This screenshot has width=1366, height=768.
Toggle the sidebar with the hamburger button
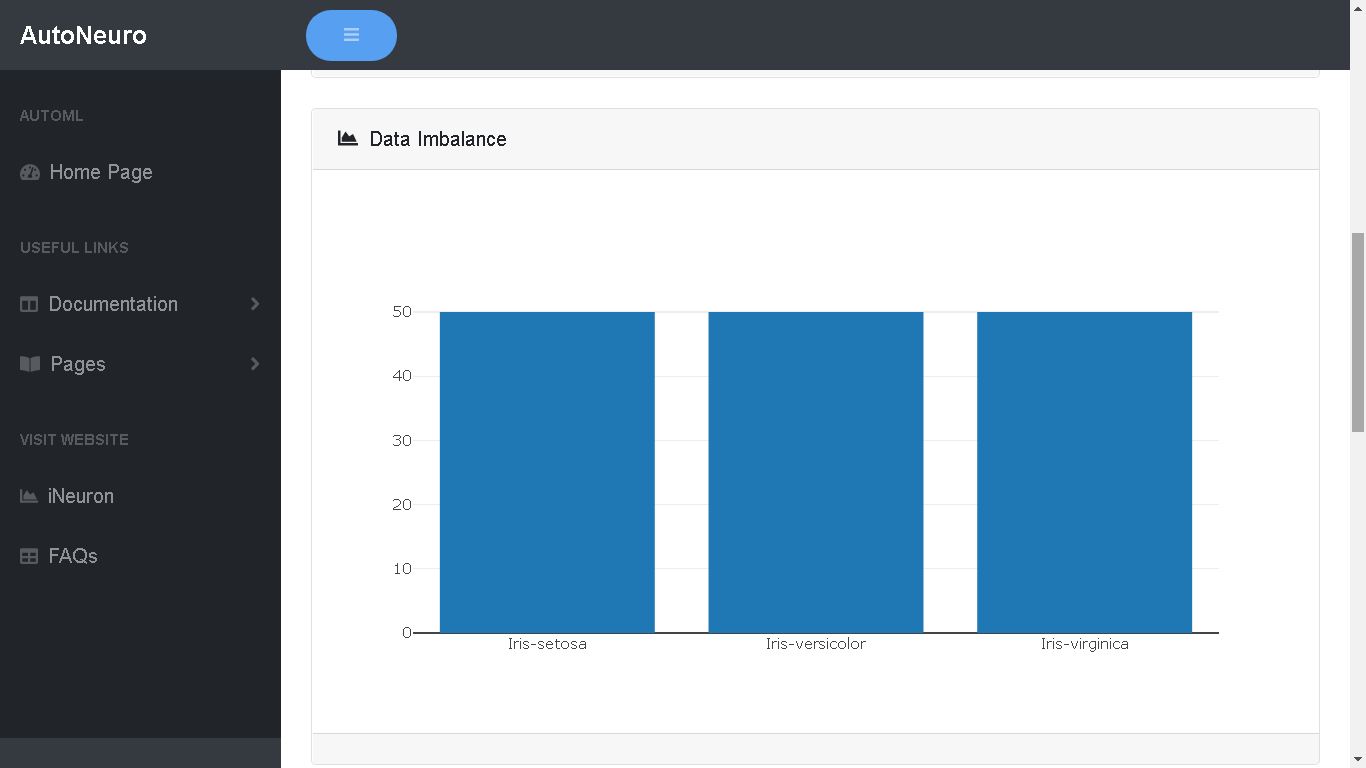(x=351, y=35)
